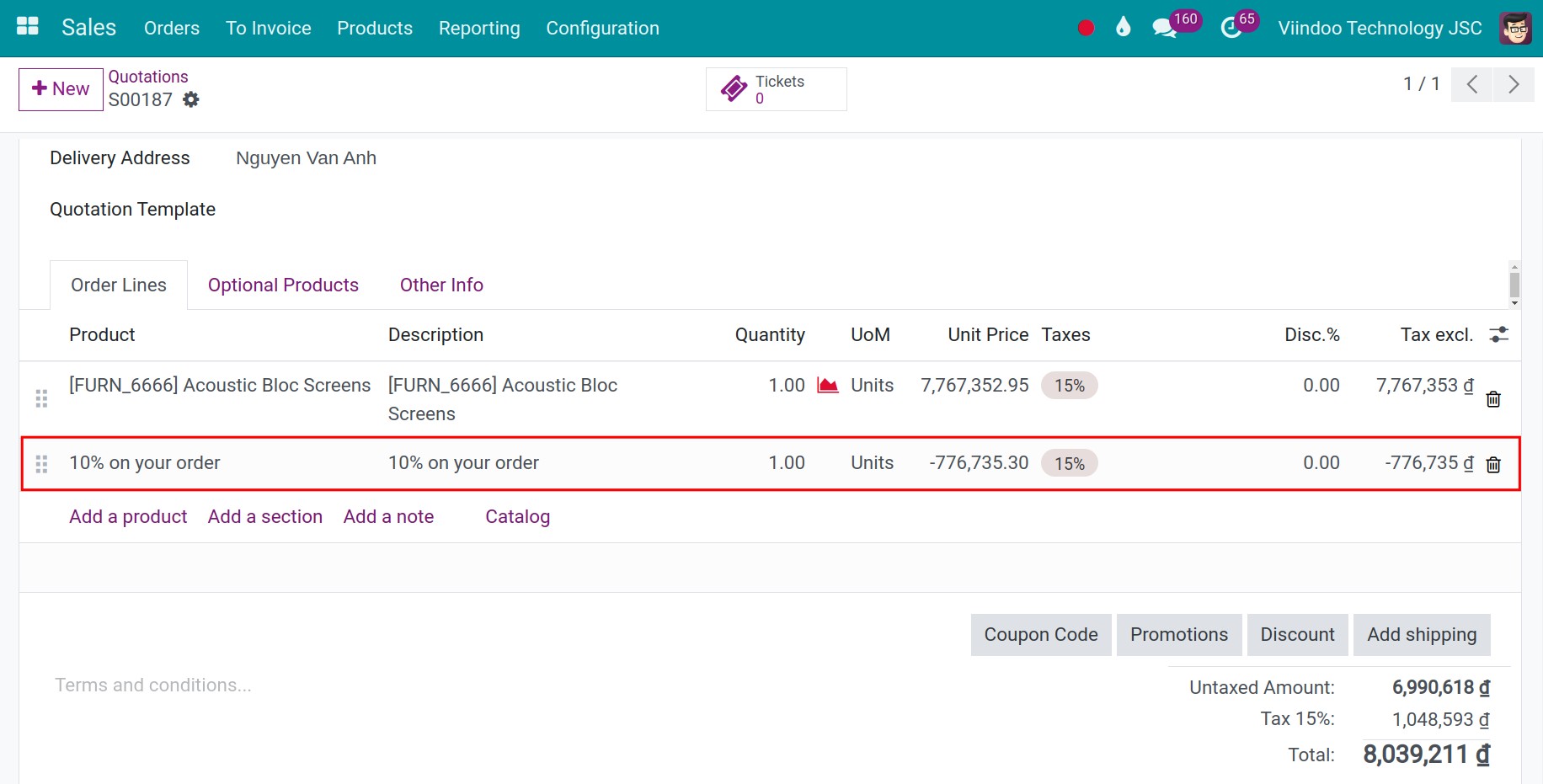Click the Product column header
This screenshot has width=1543, height=784.
(x=102, y=334)
